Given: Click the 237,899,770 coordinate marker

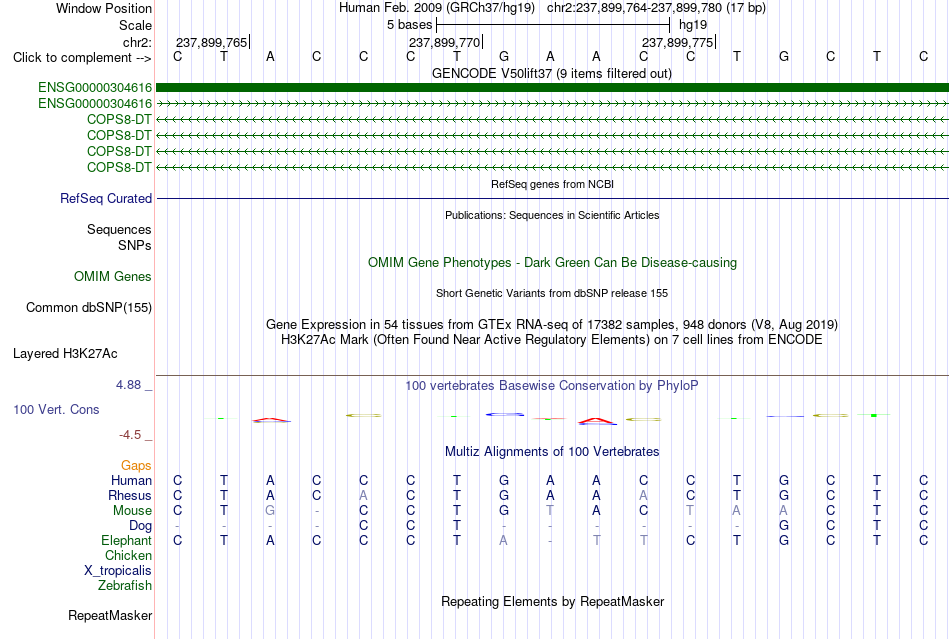Looking at the screenshot, I should [445, 42].
